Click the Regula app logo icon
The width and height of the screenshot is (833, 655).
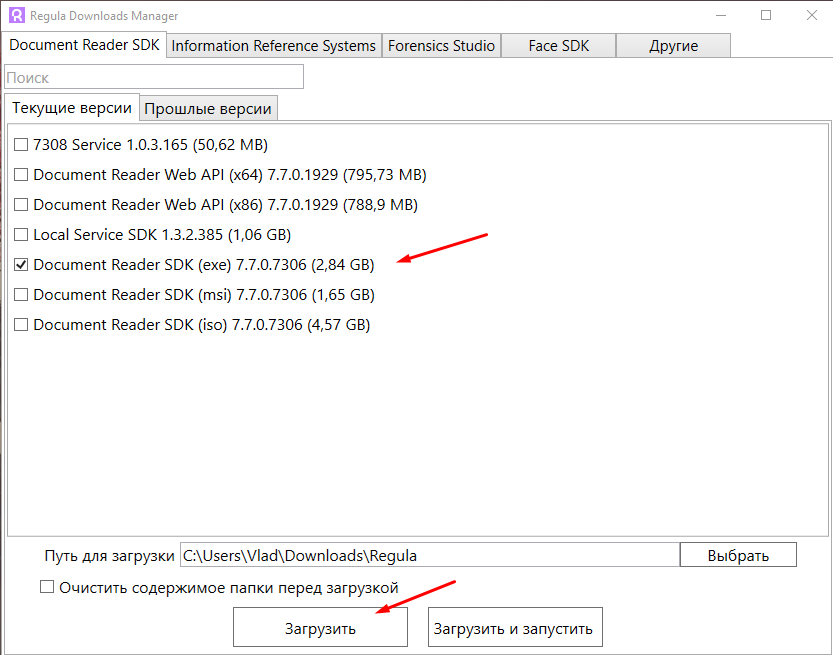(17, 15)
